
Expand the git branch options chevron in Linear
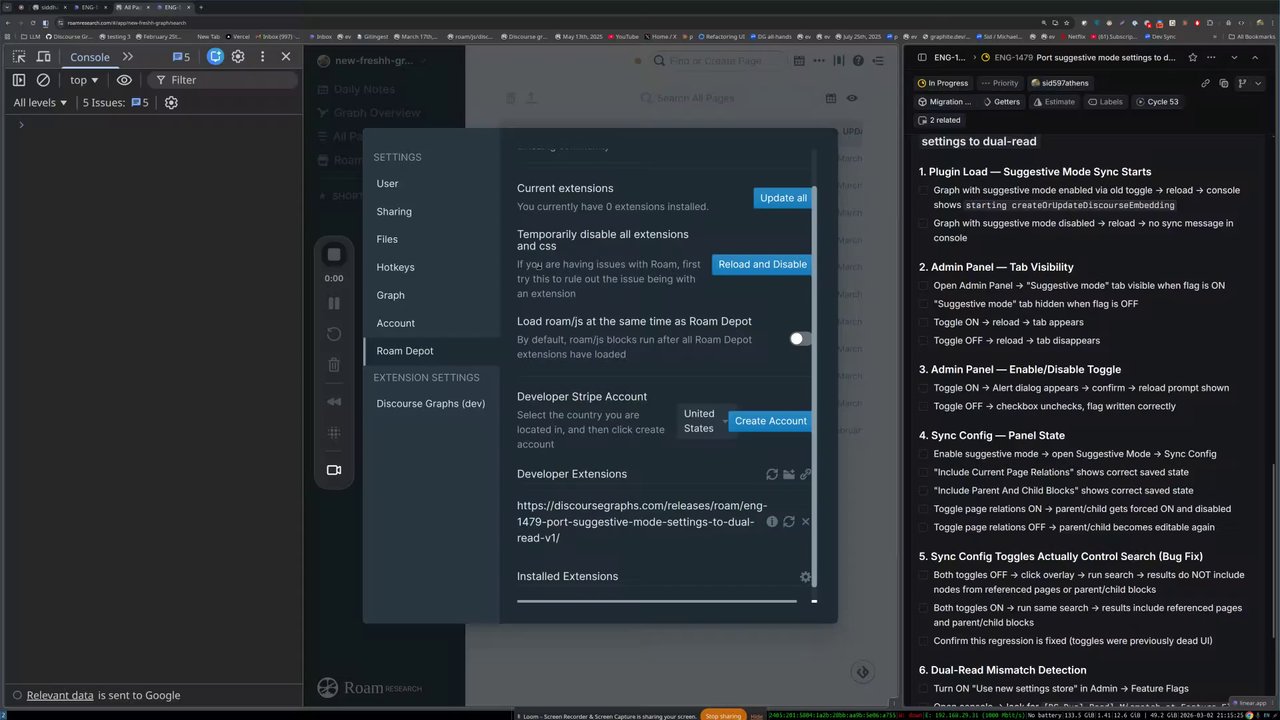(1257, 84)
